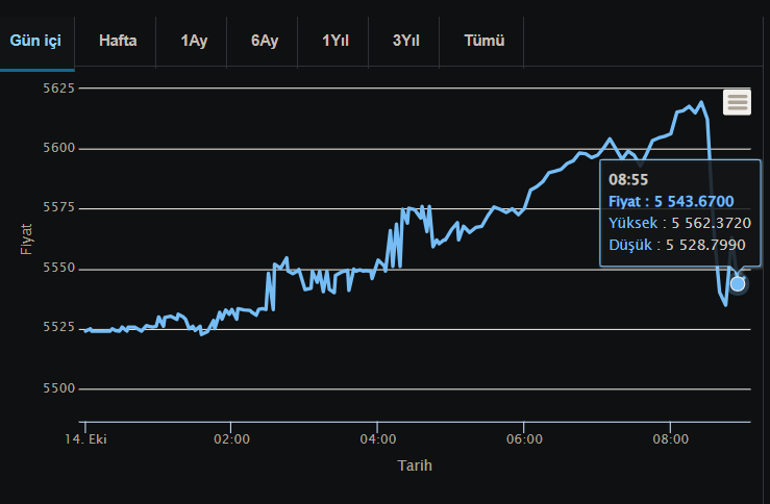The image size is (770, 504).
Task: Click the 06:00 x-axis label
Action: click(524, 439)
